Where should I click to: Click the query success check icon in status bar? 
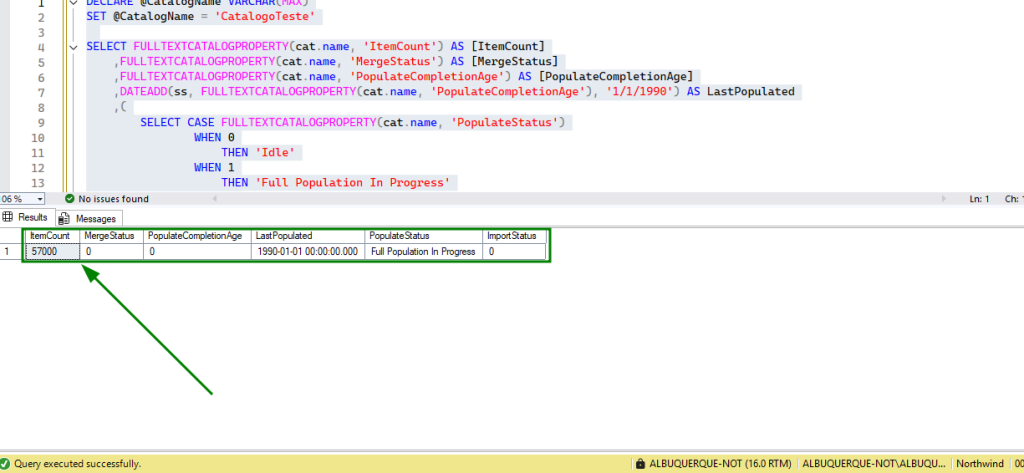[x=6, y=464]
